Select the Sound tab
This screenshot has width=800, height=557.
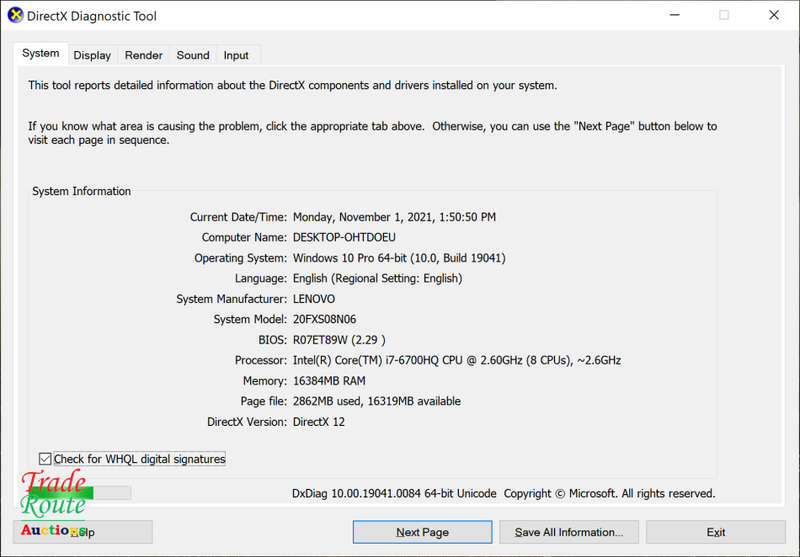[193, 55]
